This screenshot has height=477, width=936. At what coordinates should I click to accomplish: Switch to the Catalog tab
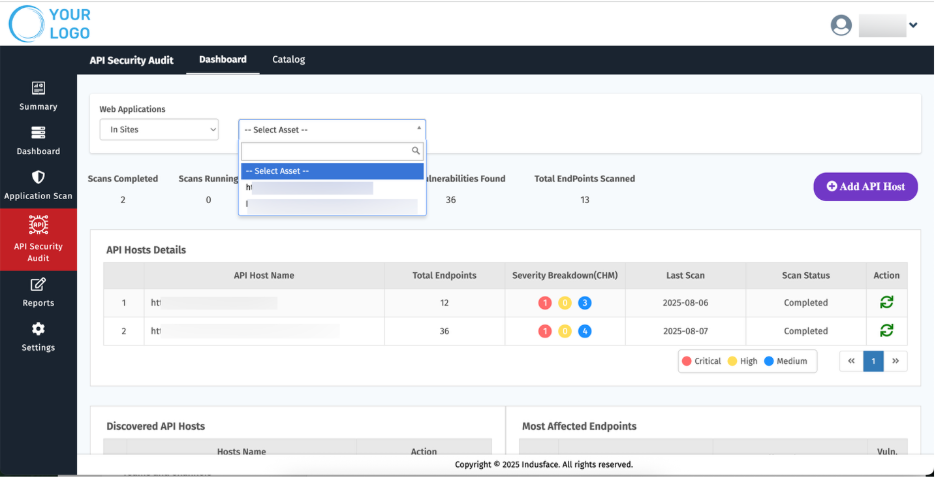pos(289,59)
